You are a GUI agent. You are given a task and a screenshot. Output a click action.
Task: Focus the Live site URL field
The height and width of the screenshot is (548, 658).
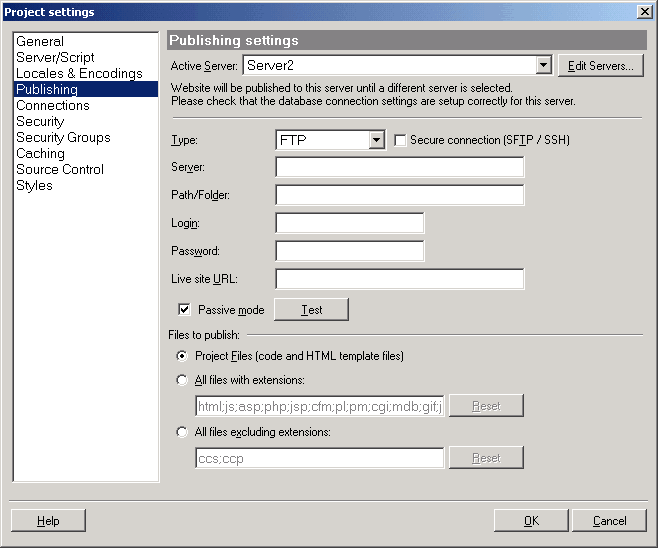pos(400,279)
